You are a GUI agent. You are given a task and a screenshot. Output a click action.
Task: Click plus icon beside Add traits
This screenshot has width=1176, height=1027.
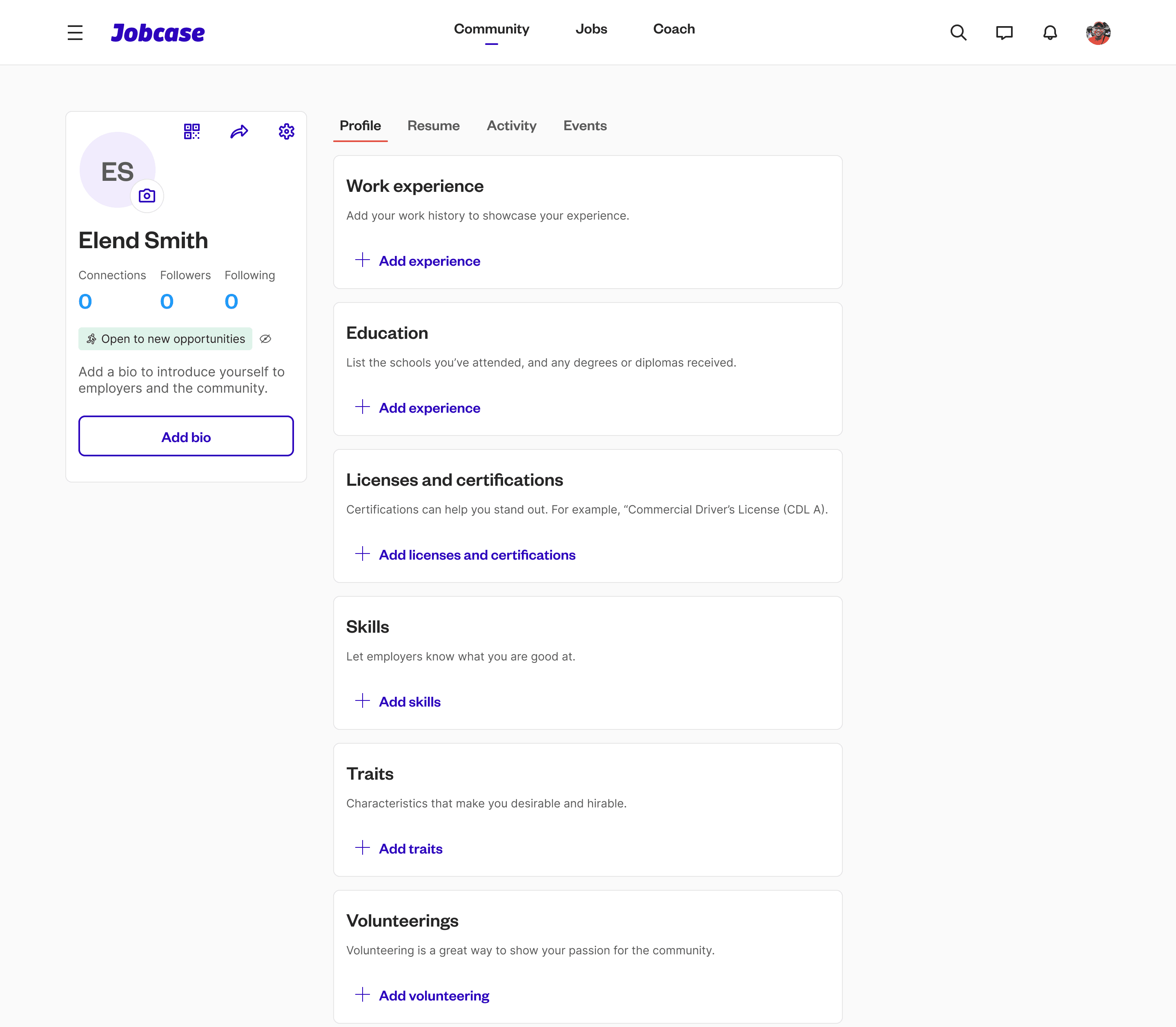tap(362, 847)
